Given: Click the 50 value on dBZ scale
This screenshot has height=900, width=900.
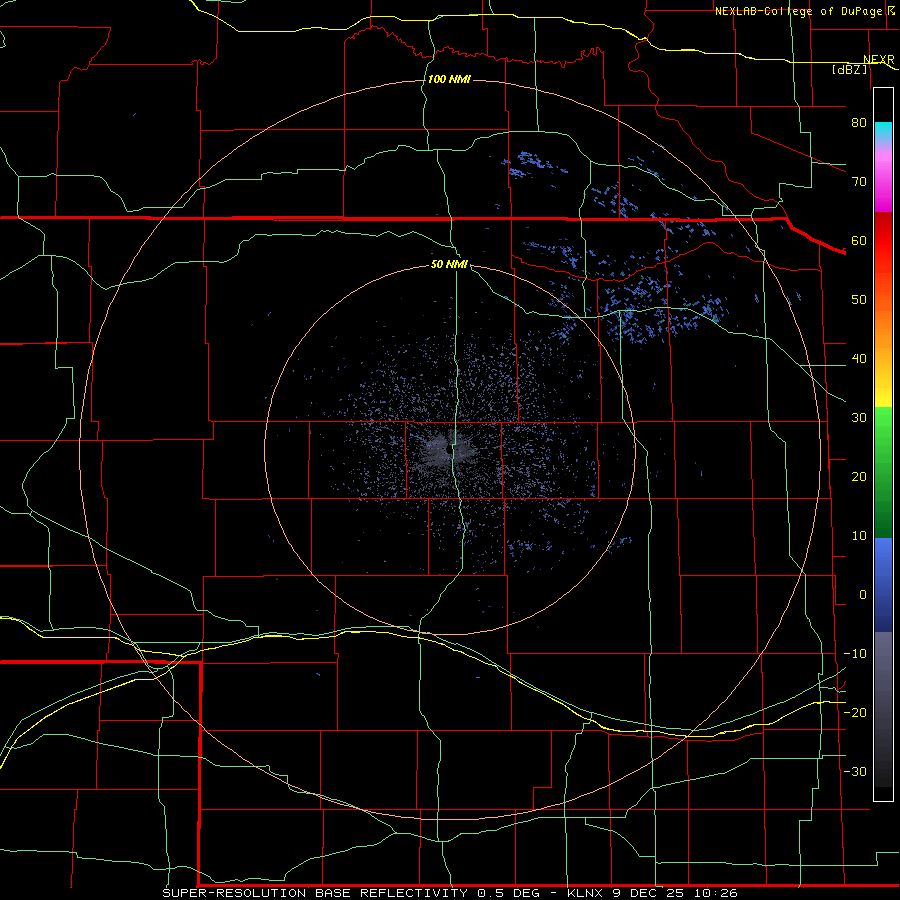Looking at the screenshot, I should (x=859, y=300).
